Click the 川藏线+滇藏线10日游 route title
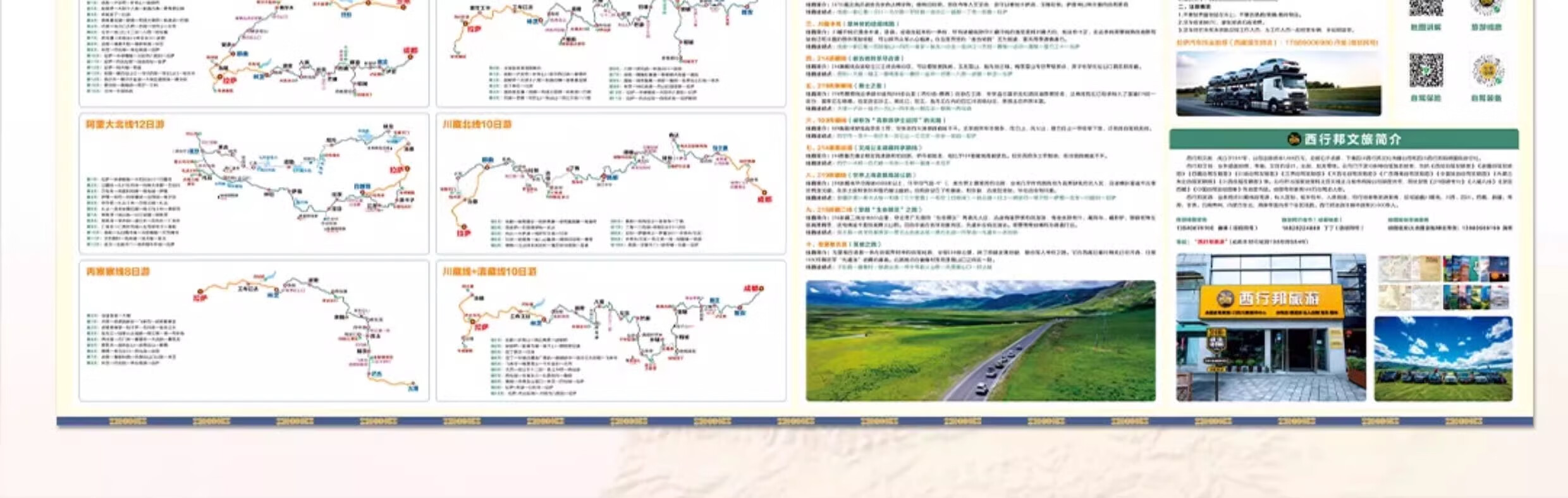The width and height of the screenshot is (1568, 498). coord(489,271)
